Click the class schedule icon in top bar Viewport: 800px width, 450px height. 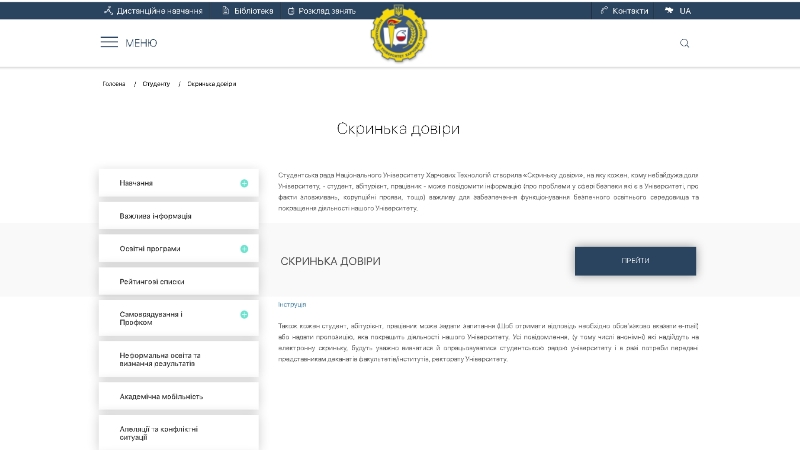coord(291,11)
